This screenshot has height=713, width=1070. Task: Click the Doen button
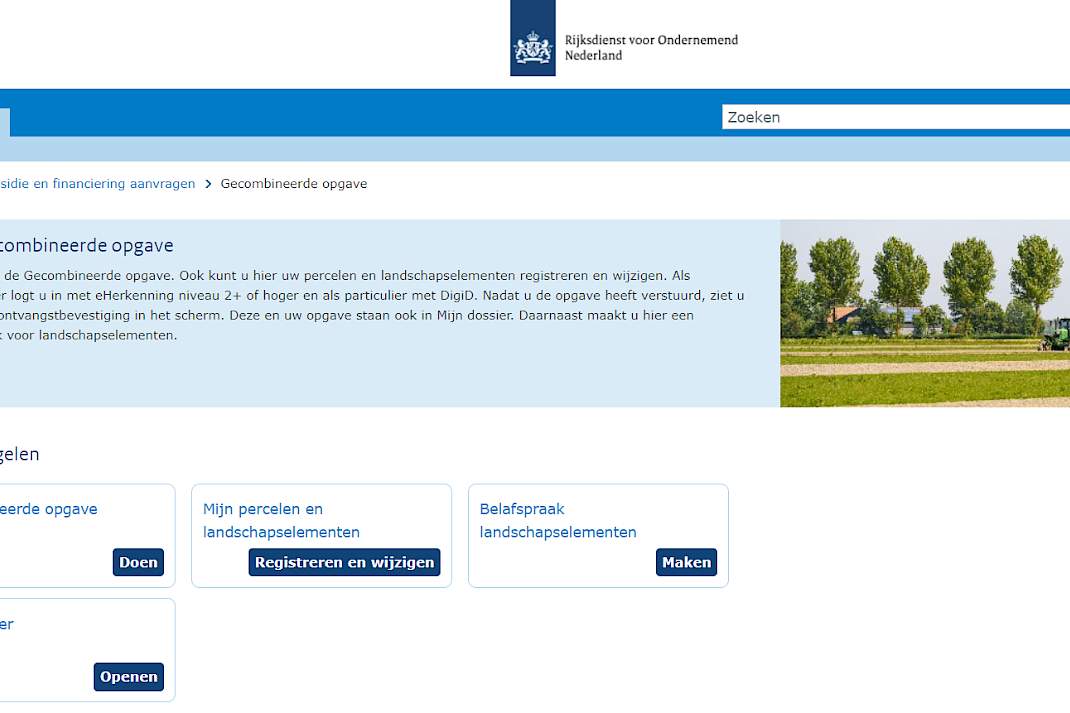[x=139, y=562]
